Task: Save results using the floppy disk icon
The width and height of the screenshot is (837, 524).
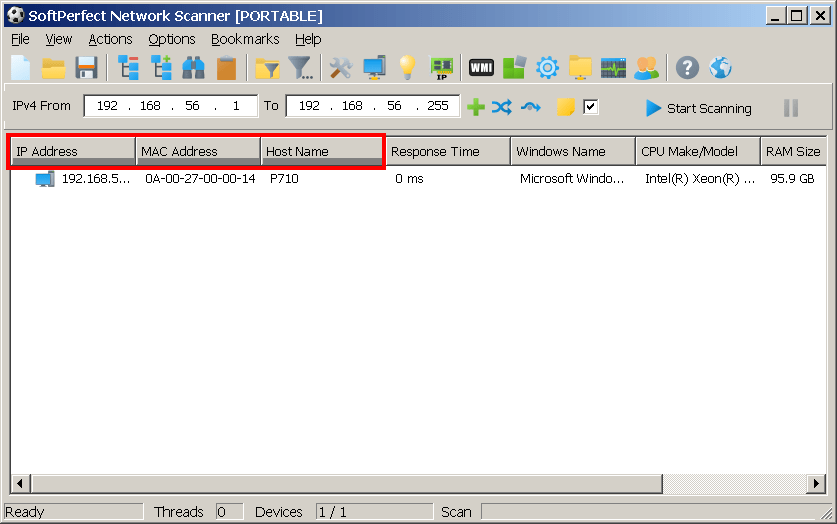Action: click(86, 68)
